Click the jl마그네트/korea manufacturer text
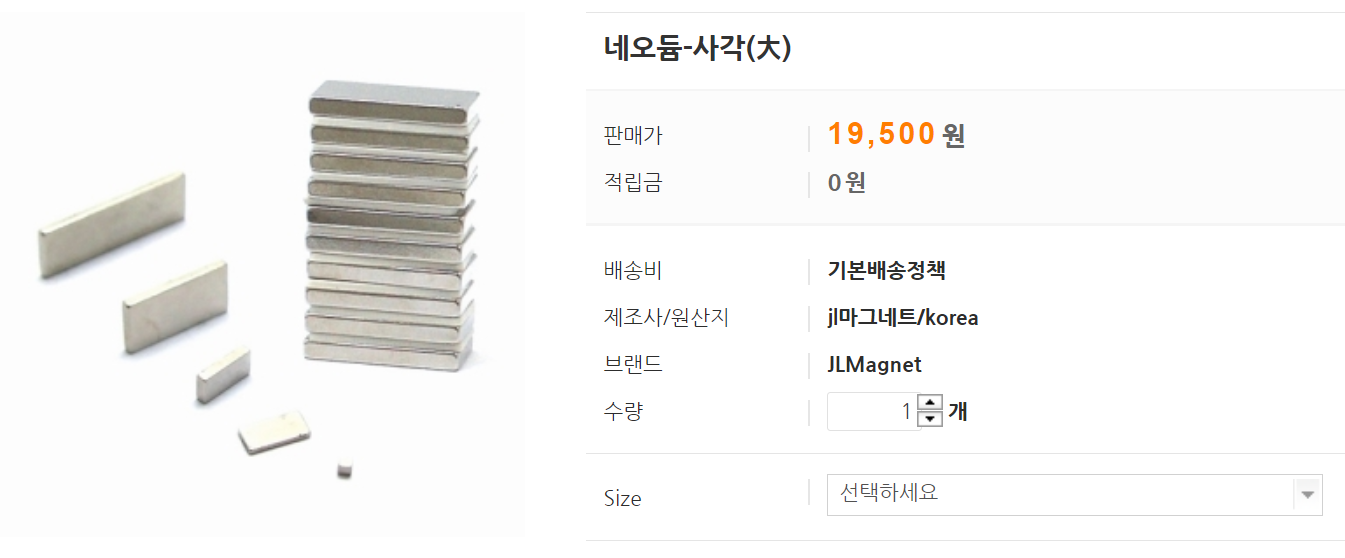The image size is (1345, 558). 902,318
